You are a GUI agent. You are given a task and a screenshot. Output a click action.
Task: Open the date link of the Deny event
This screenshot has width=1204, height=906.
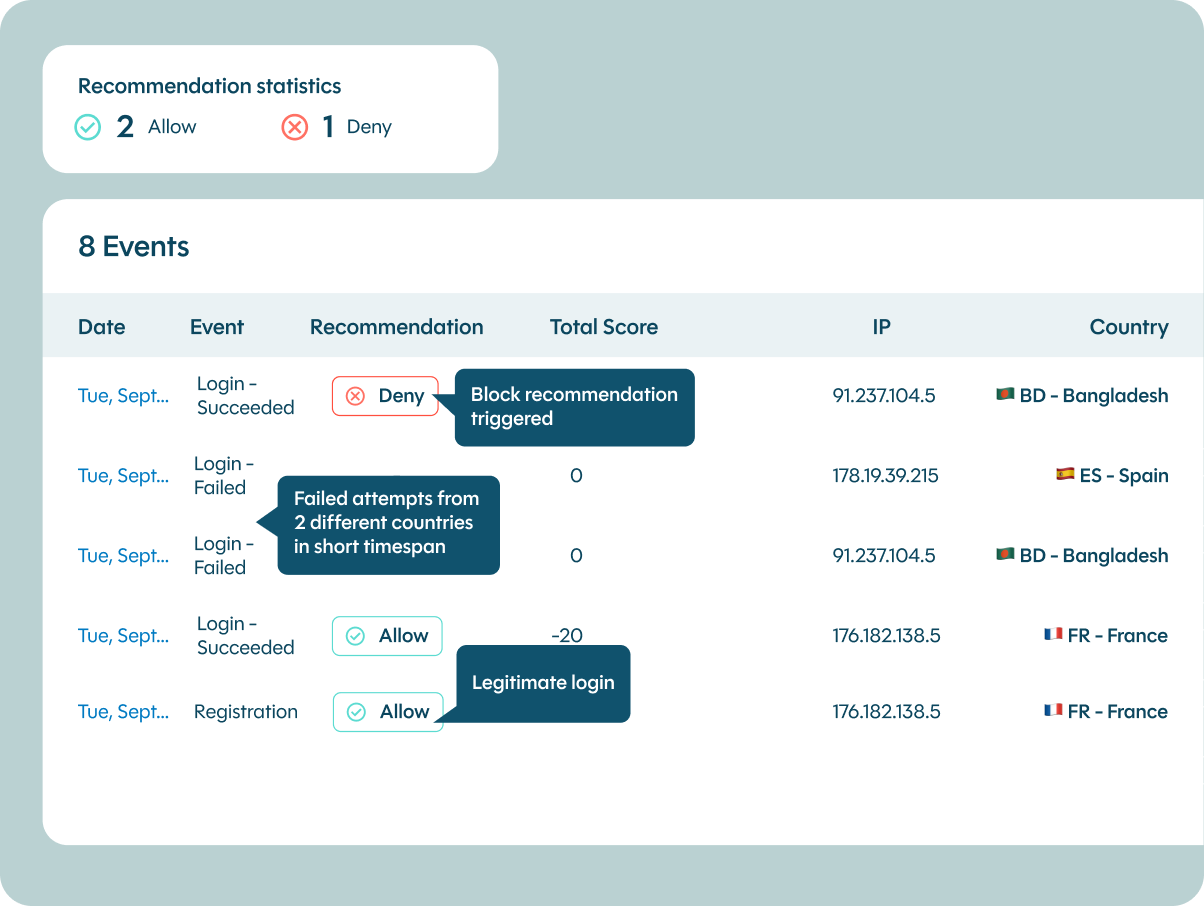point(123,396)
